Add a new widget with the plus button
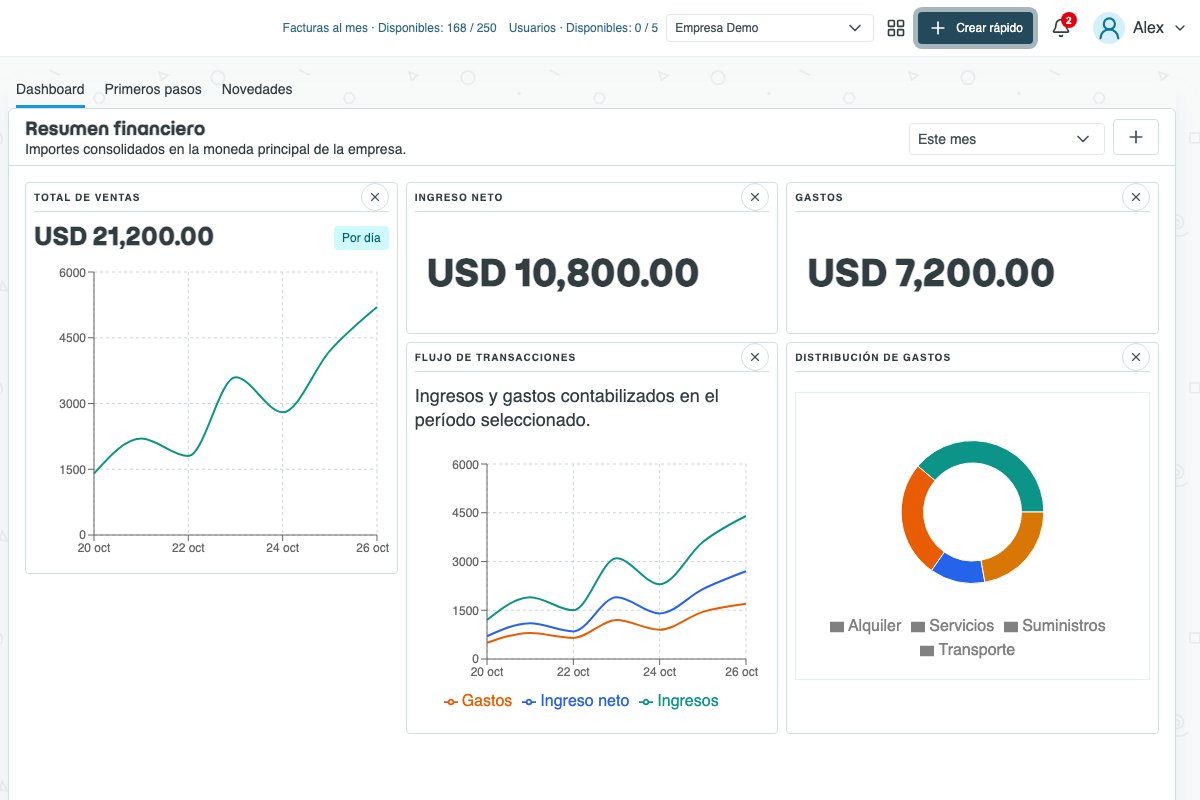Screen dimensions: 1200x800 pyautogui.click(x=1136, y=138)
